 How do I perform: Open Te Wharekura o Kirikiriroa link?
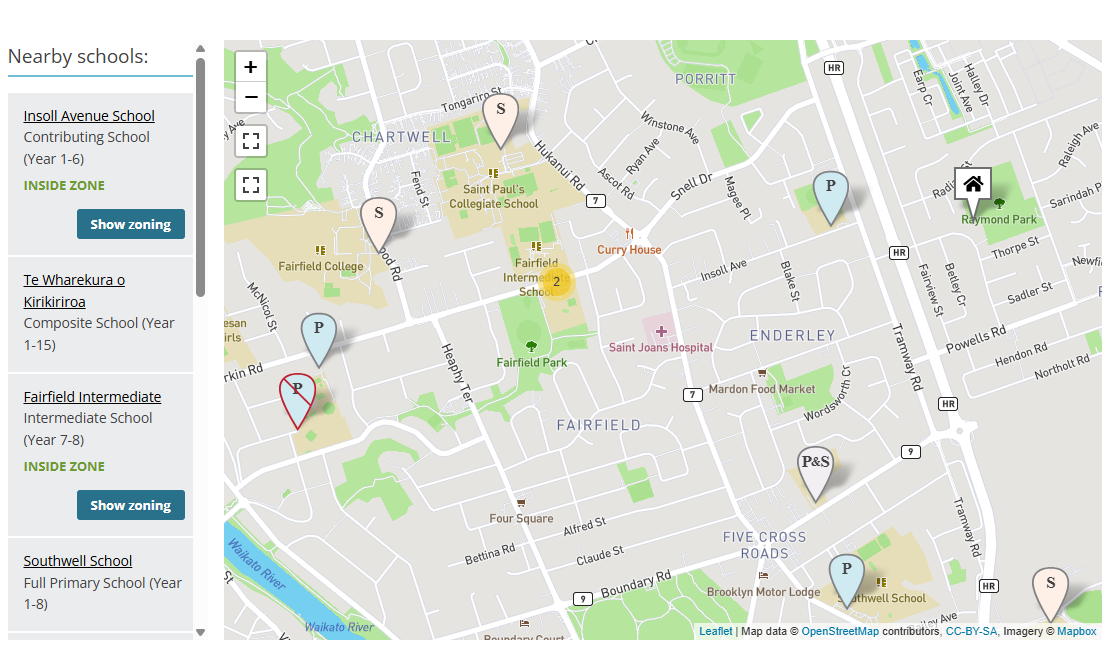click(74, 291)
